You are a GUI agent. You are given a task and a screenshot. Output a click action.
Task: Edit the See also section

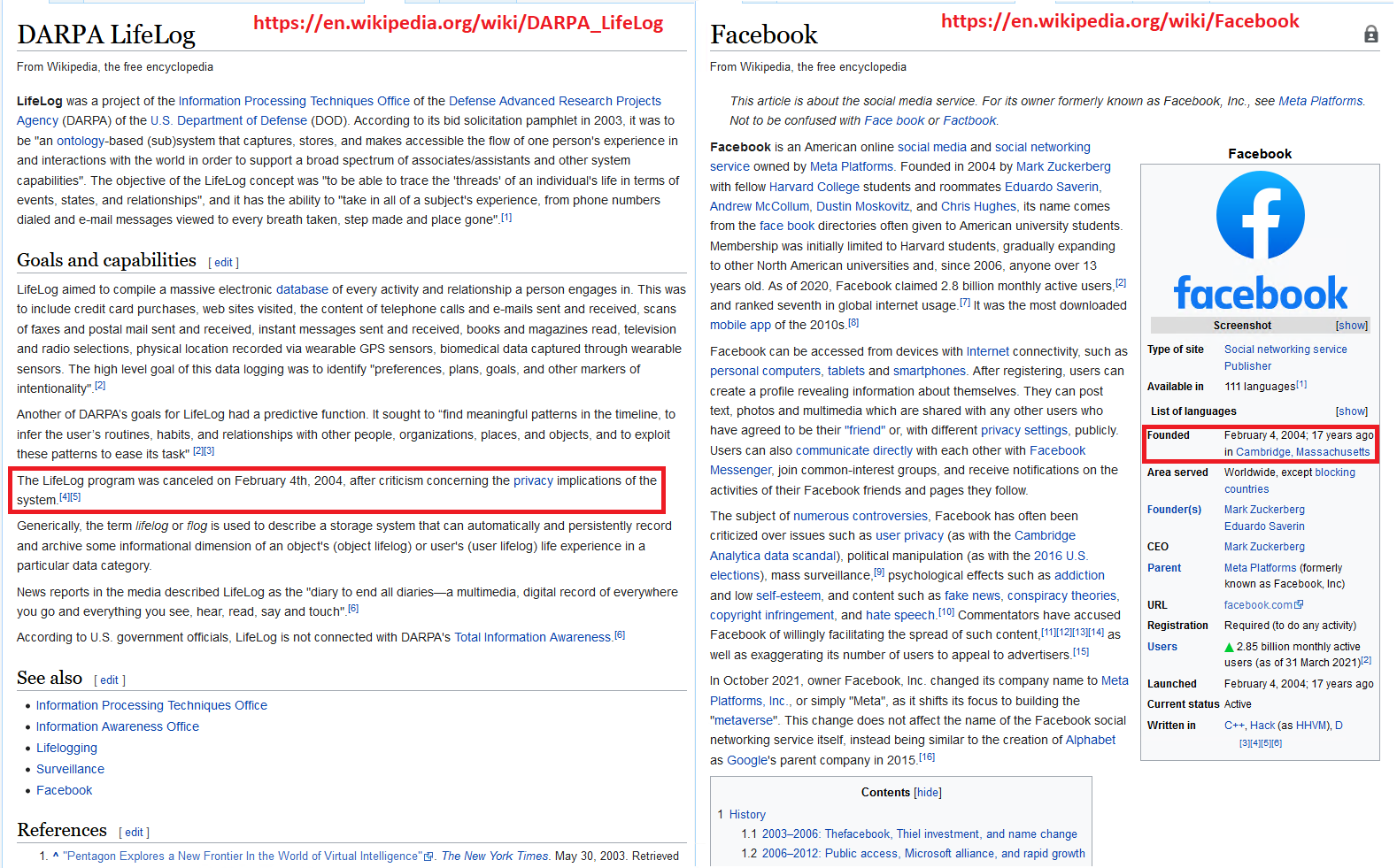point(110,680)
